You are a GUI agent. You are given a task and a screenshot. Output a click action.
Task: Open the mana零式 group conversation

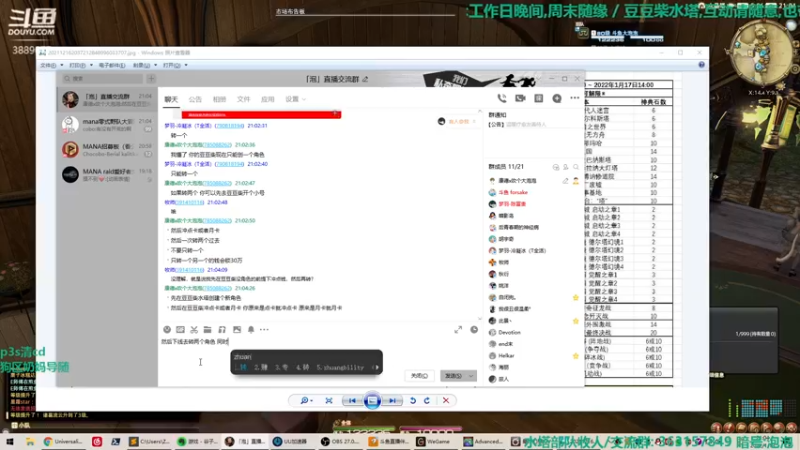tap(107, 124)
